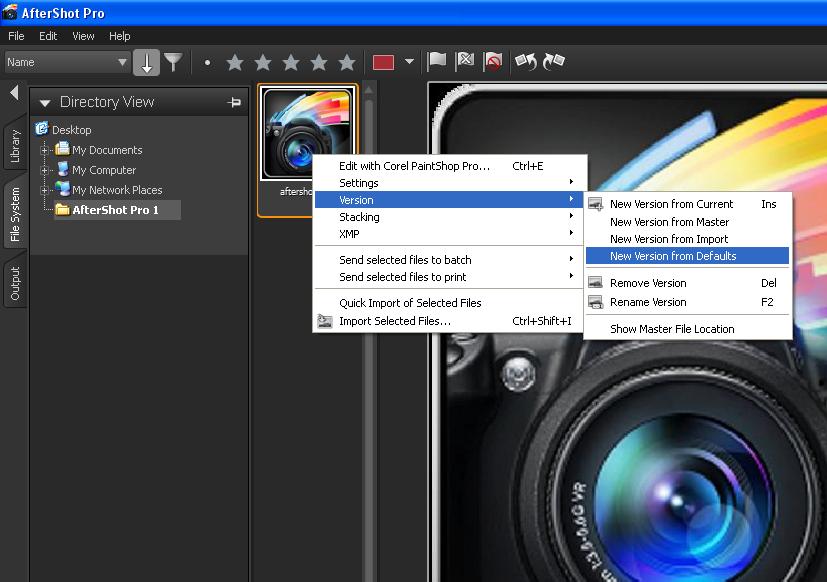The height and width of the screenshot is (582, 827).
Task: Set a five-star rating
Action: [347, 62]
